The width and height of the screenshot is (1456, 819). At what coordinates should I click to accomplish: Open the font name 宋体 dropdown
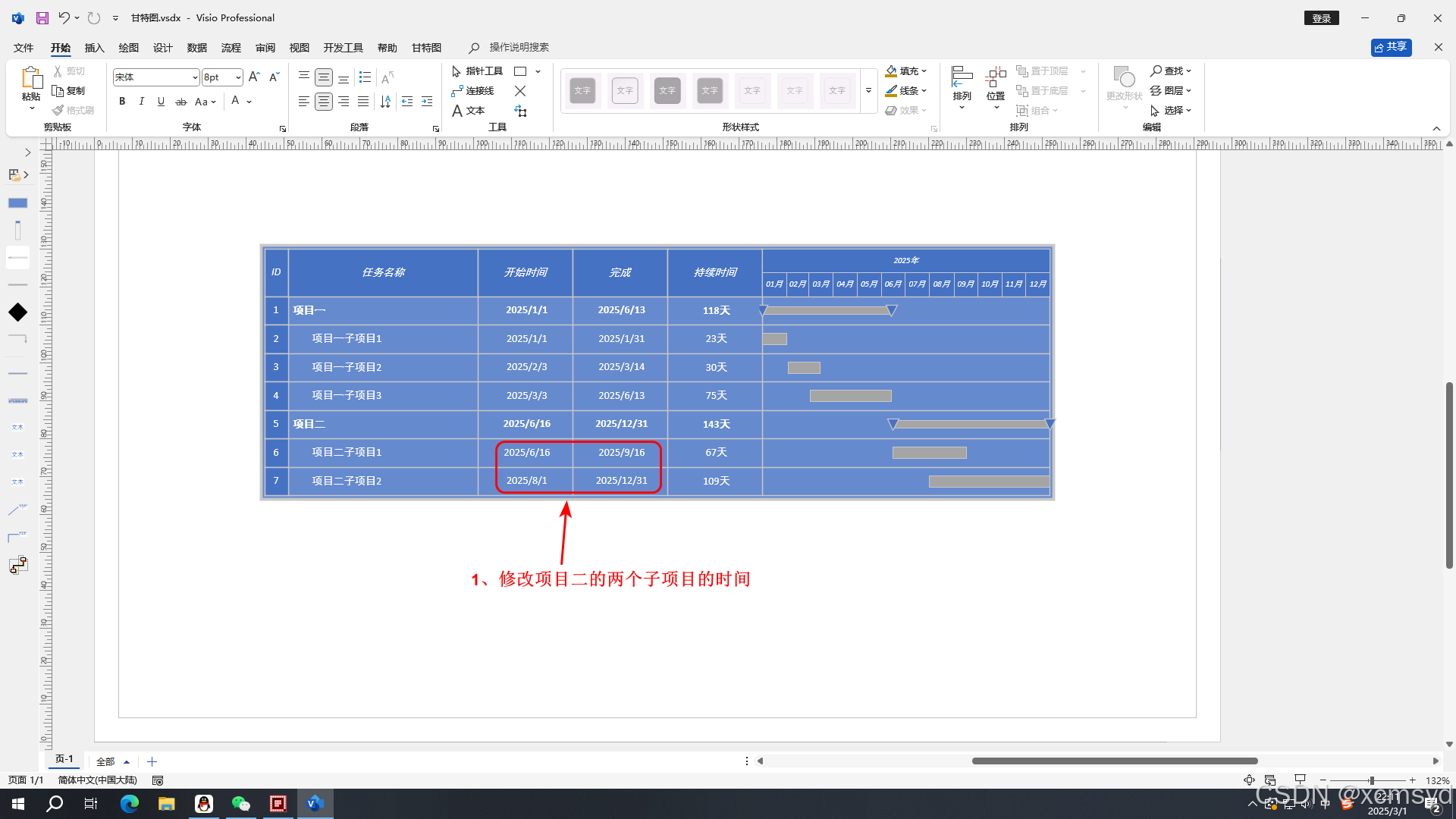(x=195, y=77)
